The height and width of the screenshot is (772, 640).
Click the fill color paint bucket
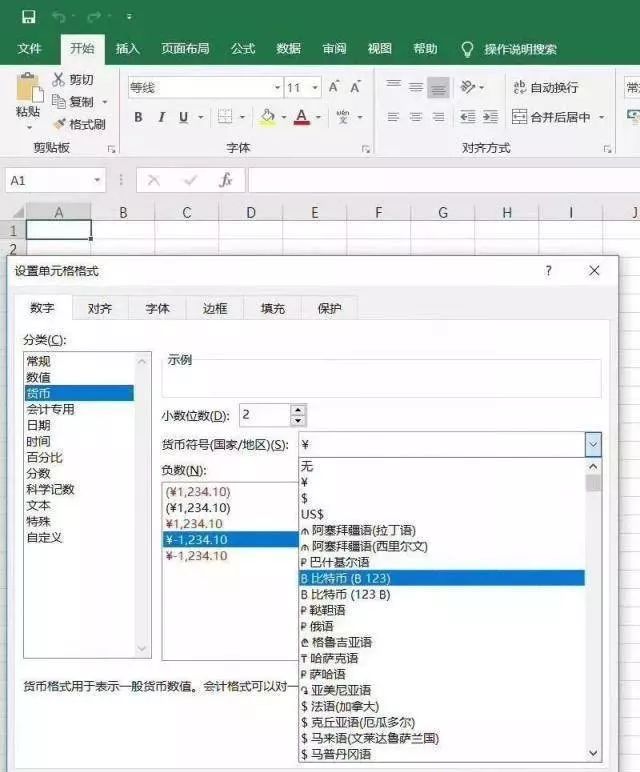[x=267, y=117]
